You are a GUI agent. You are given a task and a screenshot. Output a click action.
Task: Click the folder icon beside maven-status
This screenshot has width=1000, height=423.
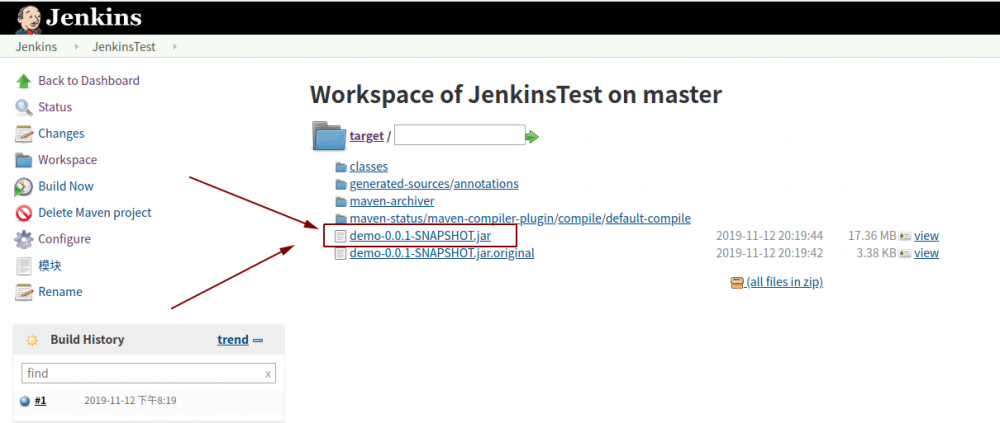[x=341, y=219]
